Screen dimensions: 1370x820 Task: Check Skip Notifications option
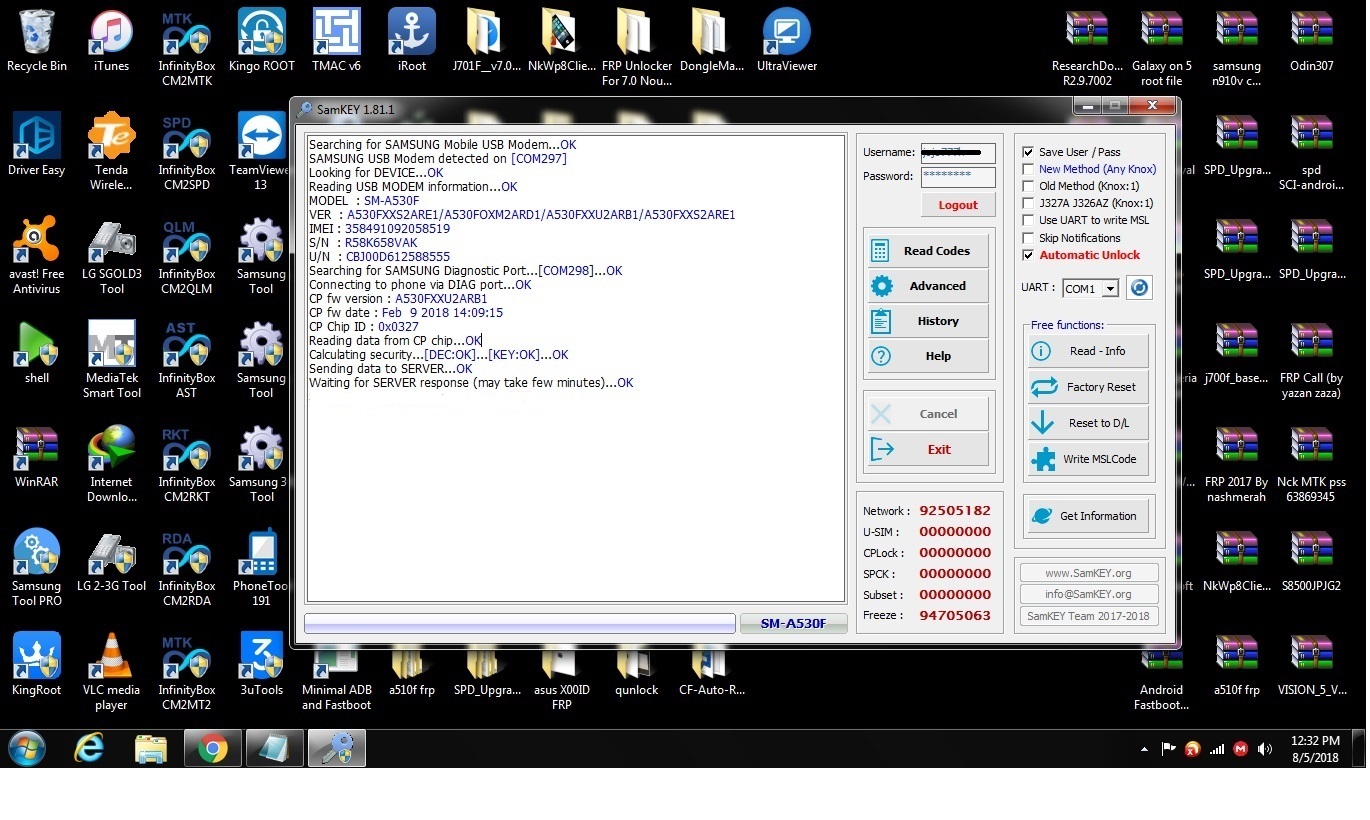click(x=1028, y=238)
